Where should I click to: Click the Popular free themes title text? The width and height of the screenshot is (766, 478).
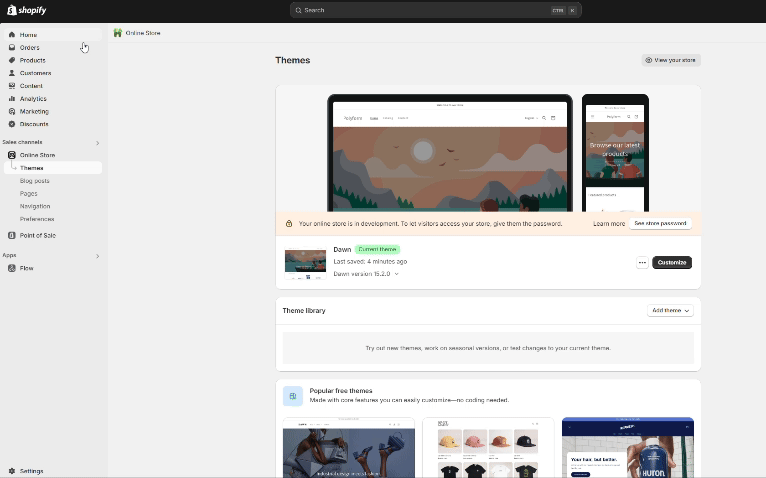pos(341,391)
